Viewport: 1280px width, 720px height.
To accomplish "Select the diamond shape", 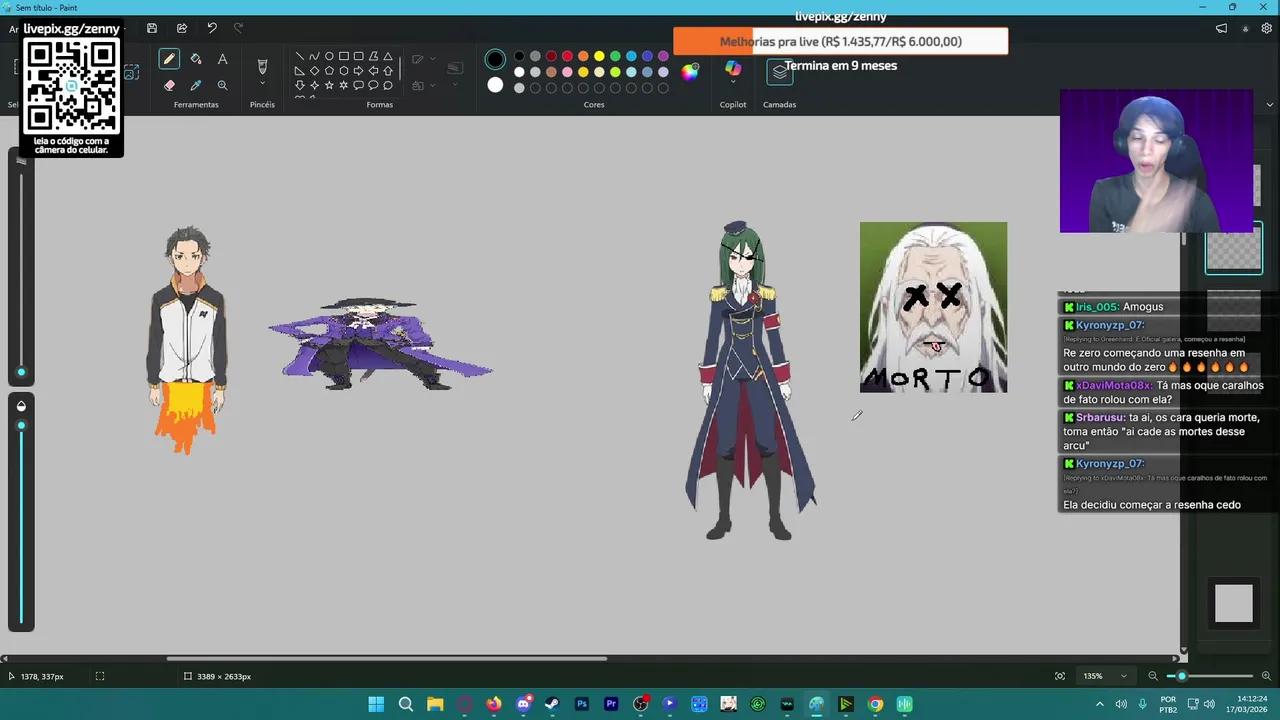I will point(314,71).
